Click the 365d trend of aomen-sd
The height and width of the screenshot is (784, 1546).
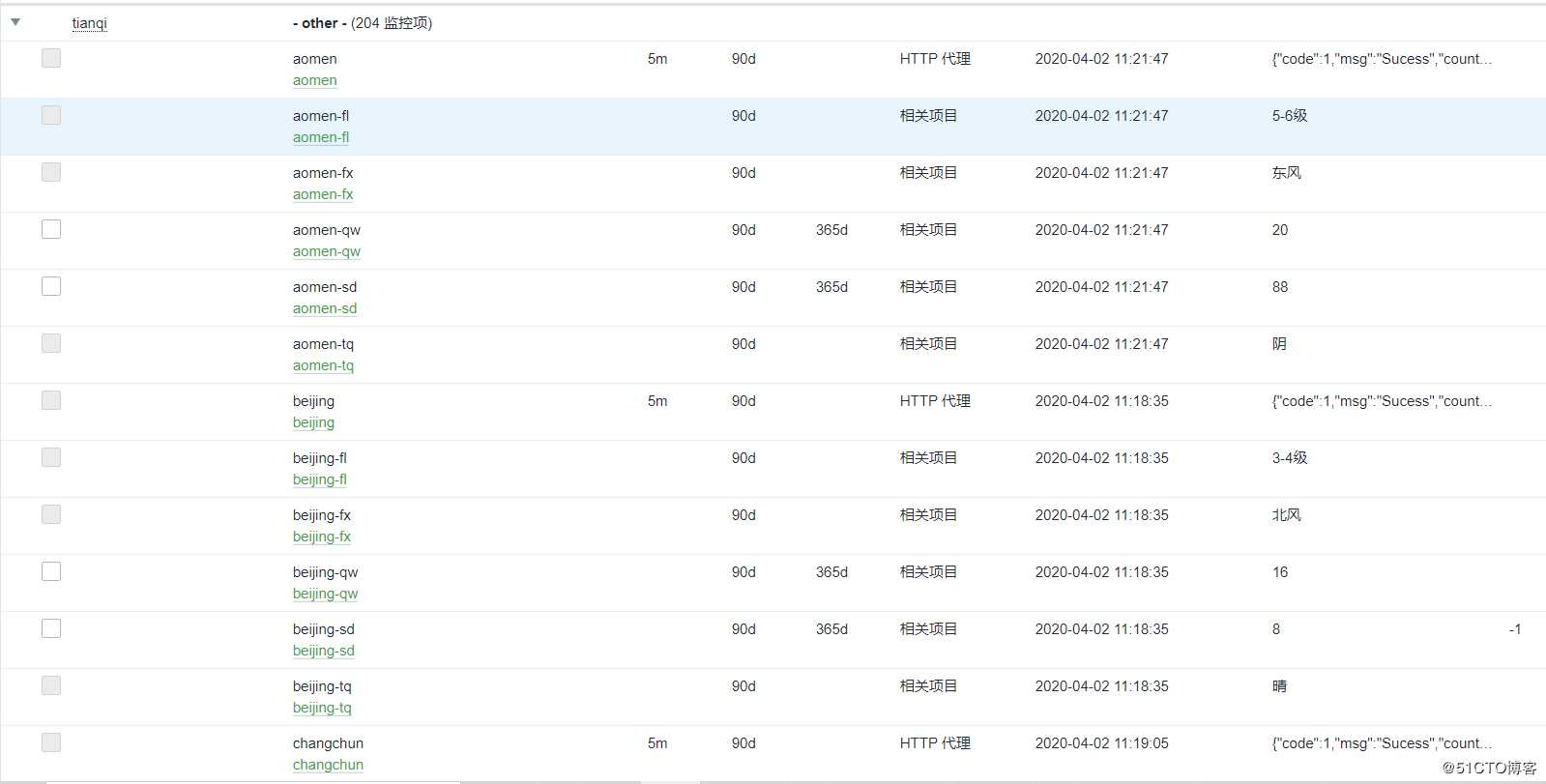[x=831, y=287]
